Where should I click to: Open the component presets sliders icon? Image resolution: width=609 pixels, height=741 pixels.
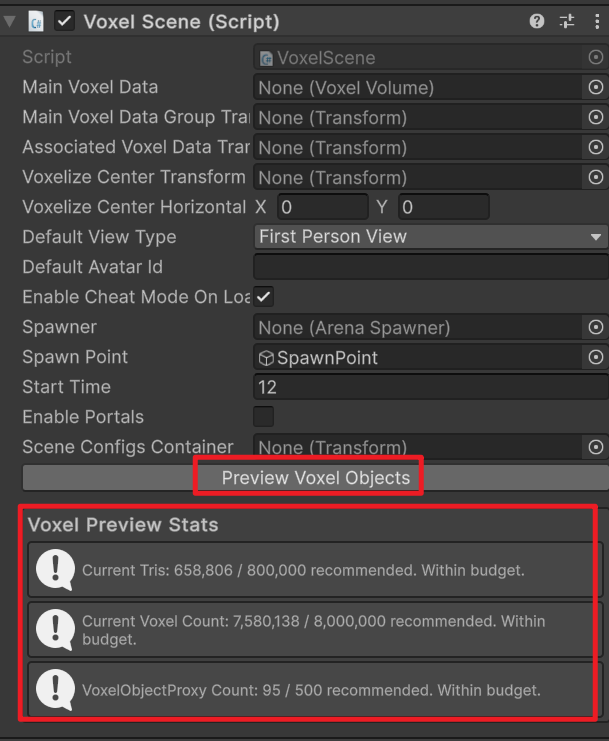click(567, 21)
